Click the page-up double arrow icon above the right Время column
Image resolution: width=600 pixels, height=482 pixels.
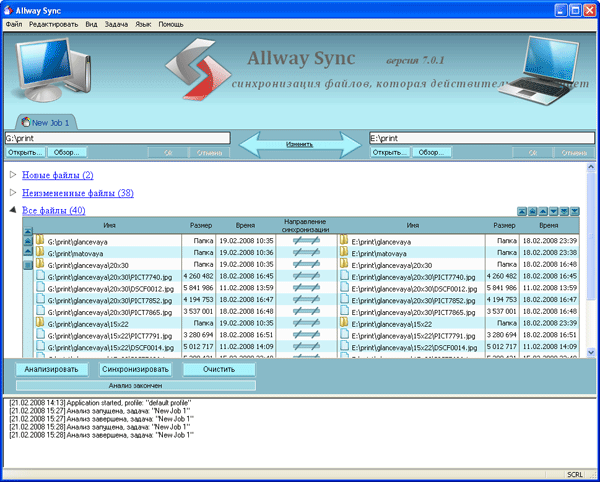tap(532, 212)
